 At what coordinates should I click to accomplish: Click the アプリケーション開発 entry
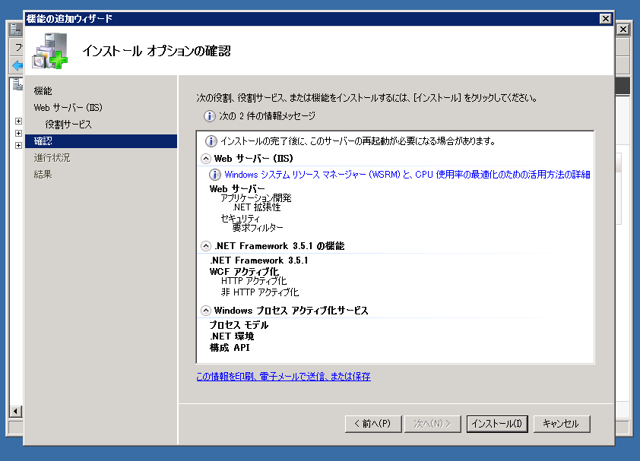pos(256,198)
